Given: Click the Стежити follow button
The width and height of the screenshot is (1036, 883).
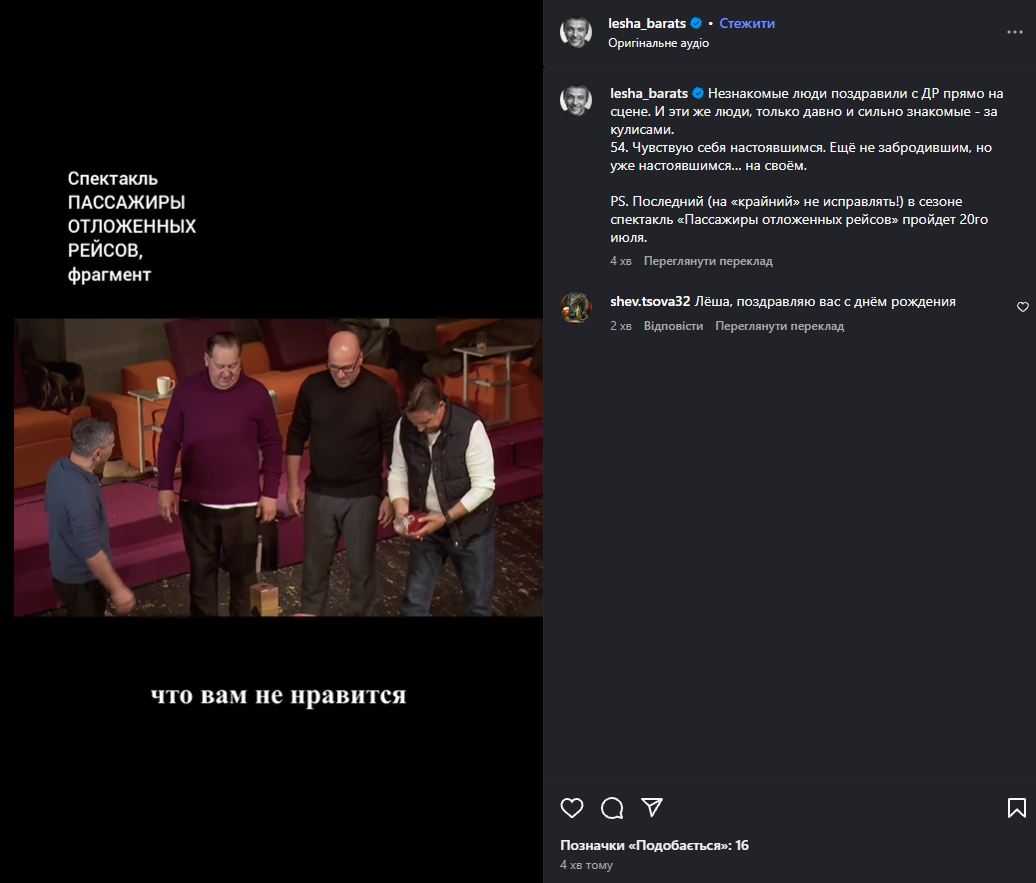Looking at the screenshot, I should (x=747, y=23).
